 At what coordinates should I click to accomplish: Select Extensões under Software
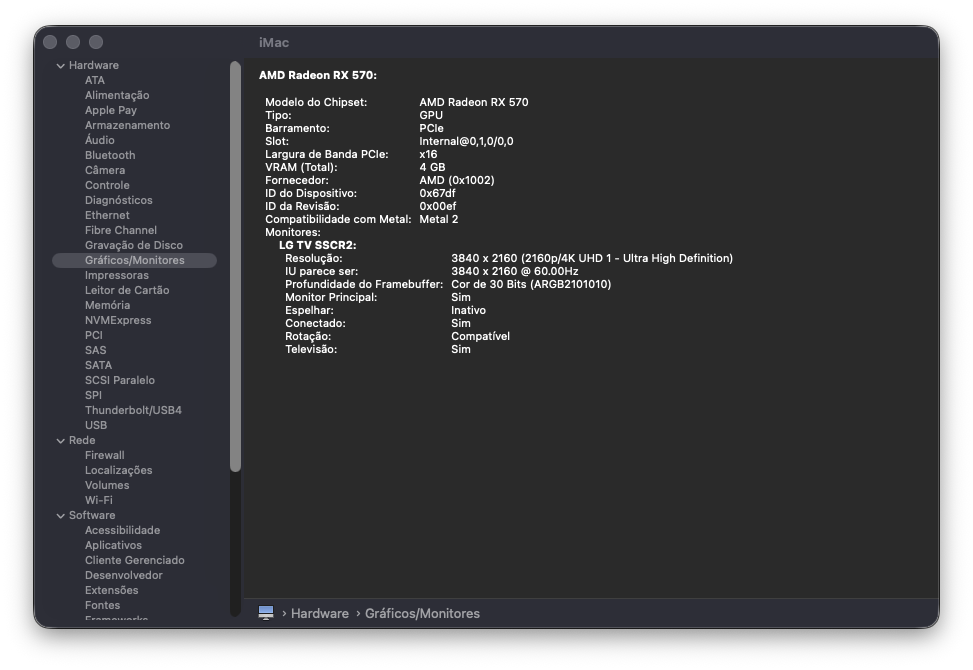pos(111,590)
